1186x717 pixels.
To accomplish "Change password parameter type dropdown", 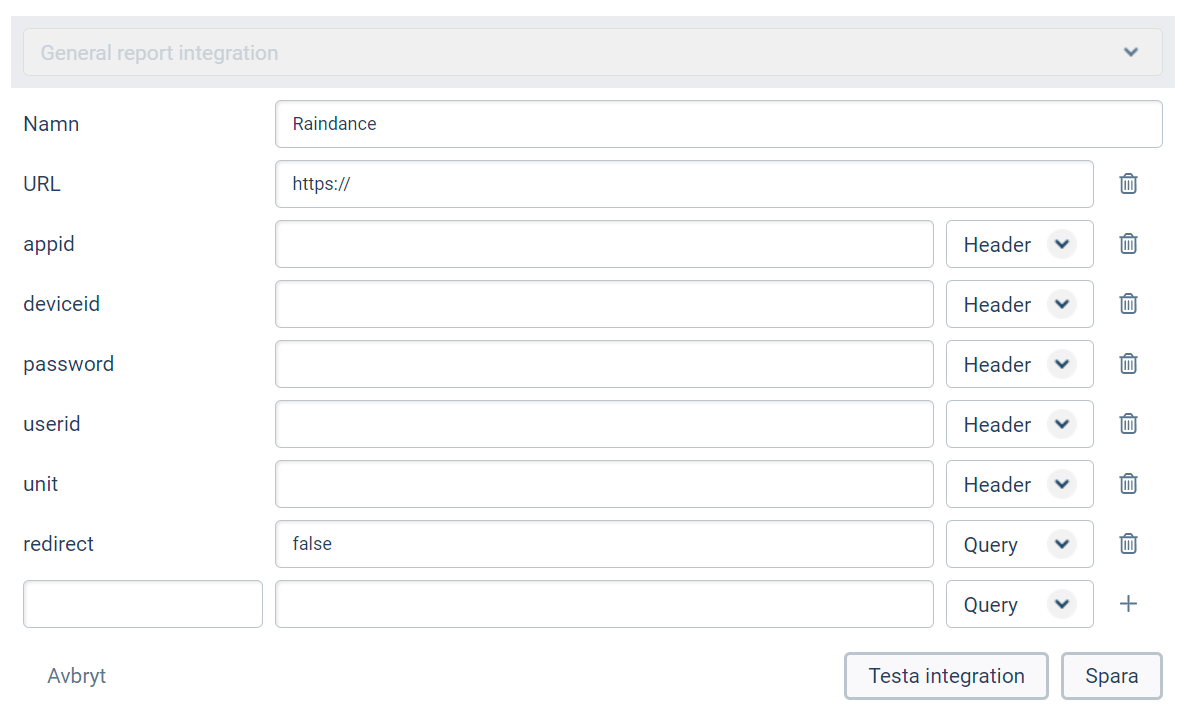I will [1019, 365].
